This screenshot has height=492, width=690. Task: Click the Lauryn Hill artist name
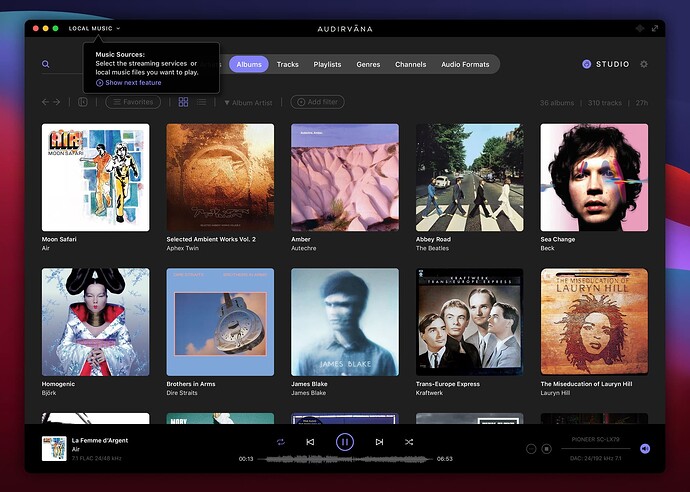tap(555, 393)
